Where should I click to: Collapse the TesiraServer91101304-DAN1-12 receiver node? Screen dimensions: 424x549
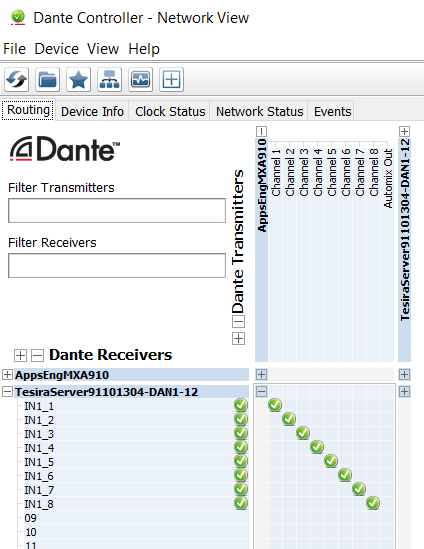[x=7, y=391]
